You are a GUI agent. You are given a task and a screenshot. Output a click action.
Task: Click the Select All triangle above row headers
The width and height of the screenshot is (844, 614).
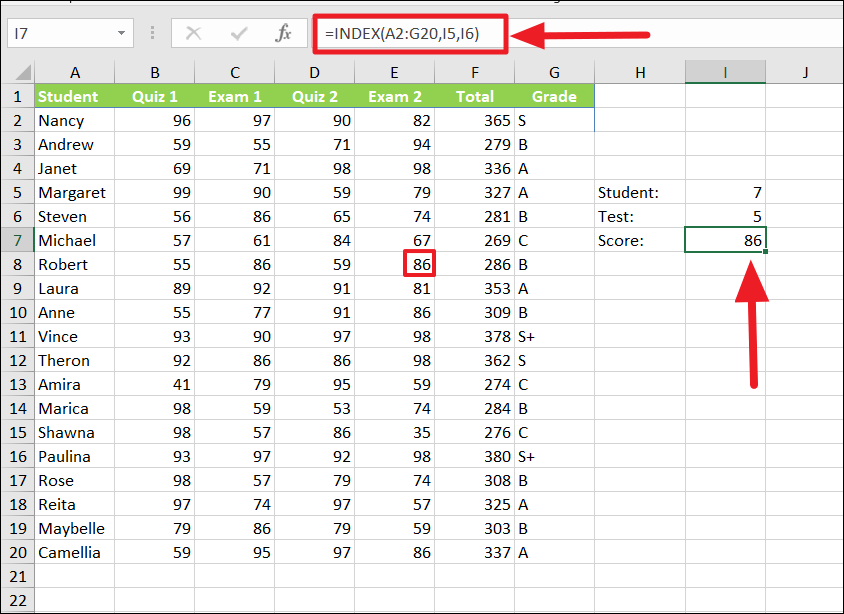click(18, 73)
